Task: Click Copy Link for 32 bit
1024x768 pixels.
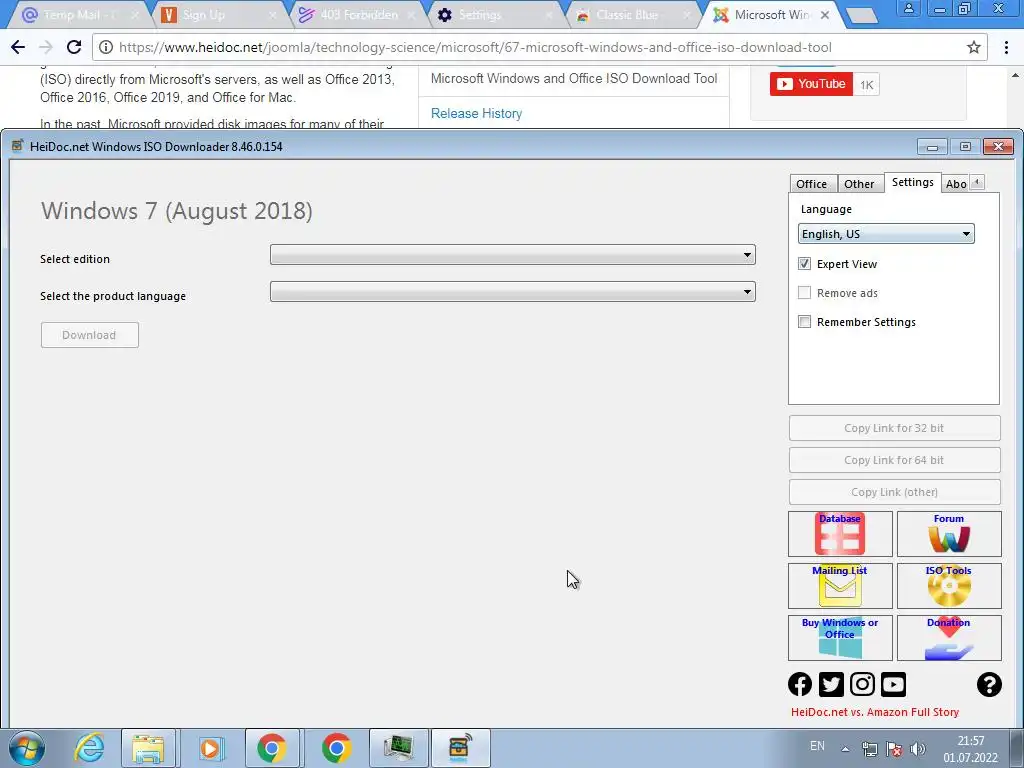Action: point(894,428)
